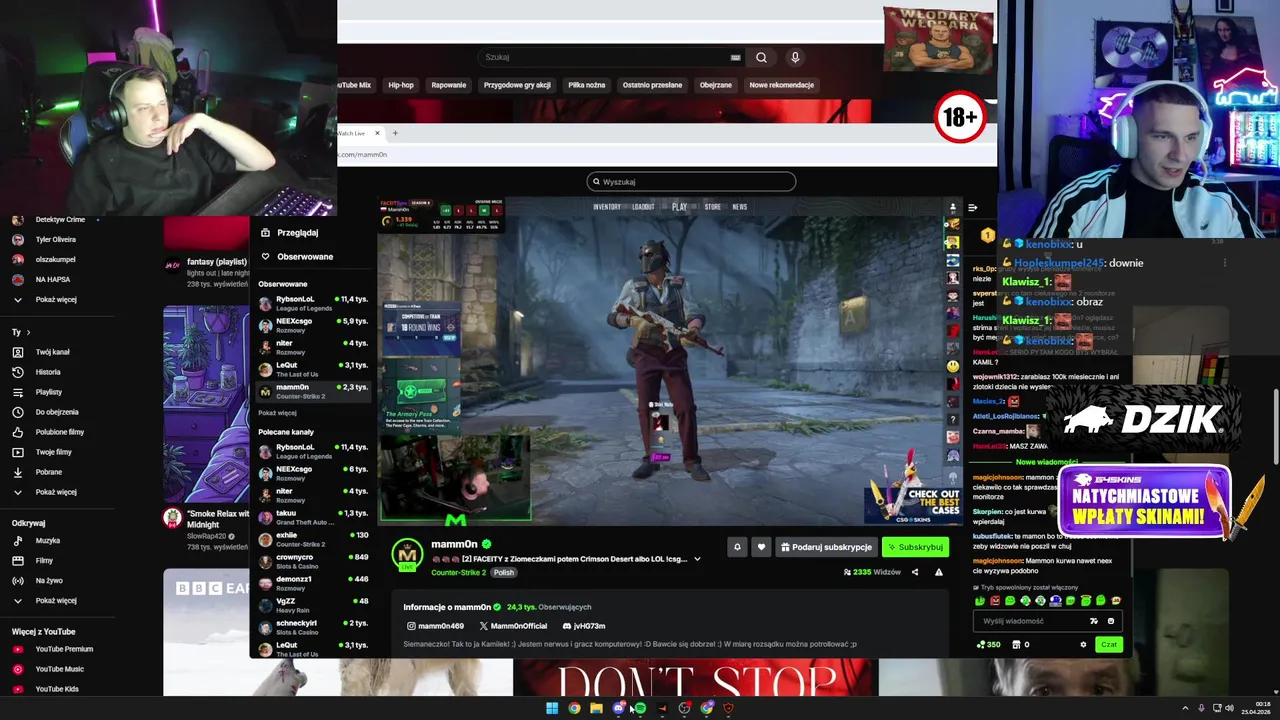Open File Explorer from the taskbar
The image size is (1280, 720).
596,708
